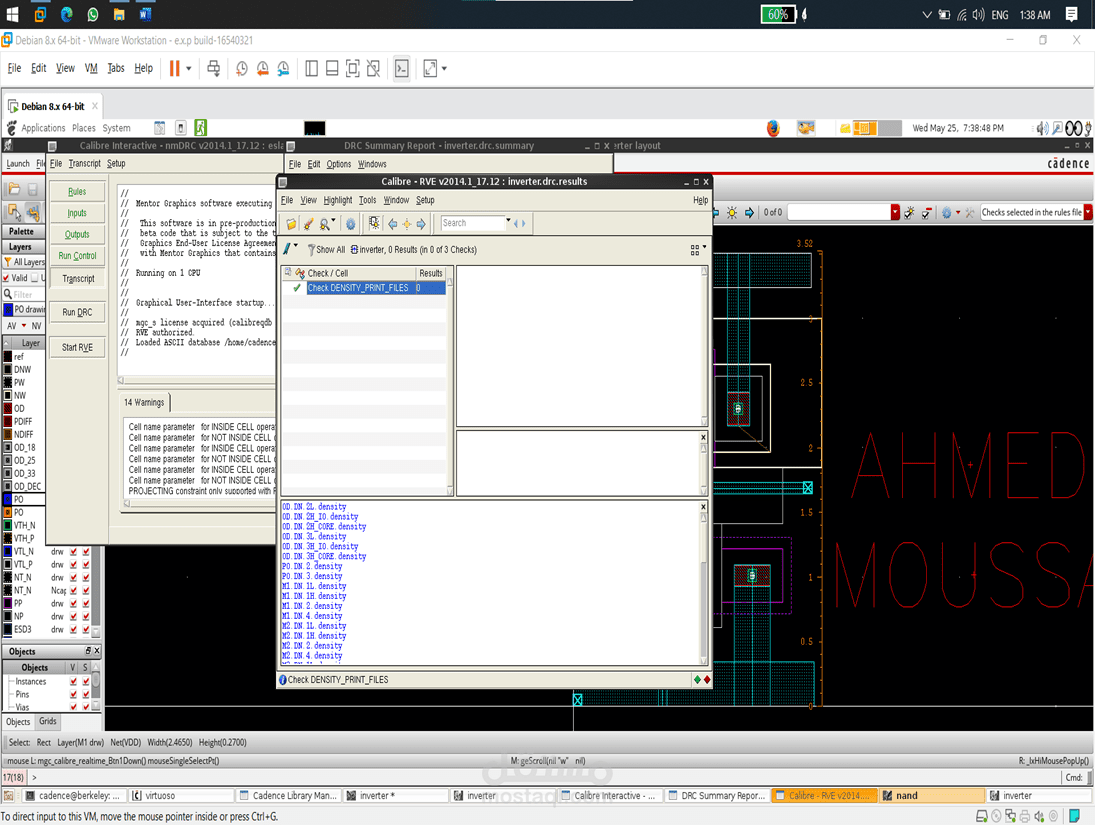Open VMware pause button dropdown arrow
Screen dimensions: 1095x825
tap(189, 68)
